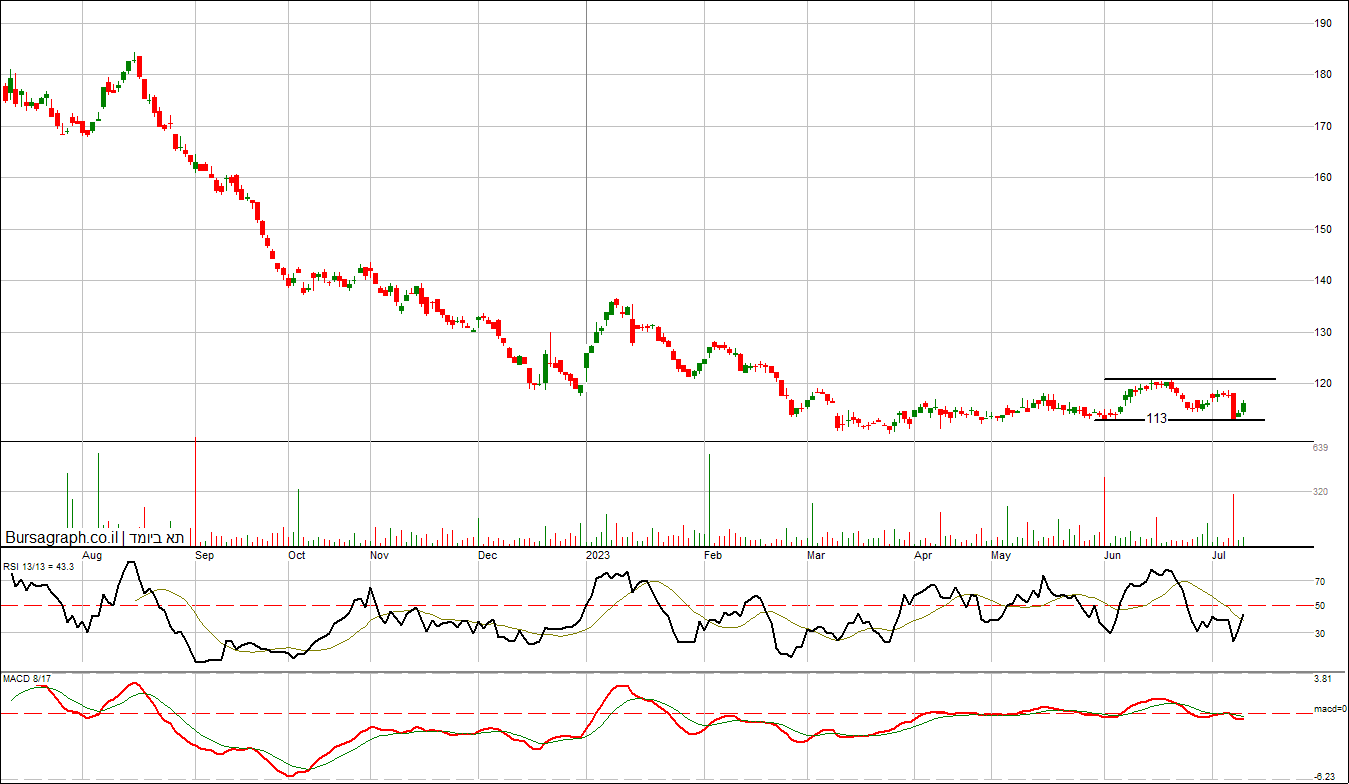Click the RSI 13/13 = 43.3 indicator label
1349x784 pixels.
(39, 567)
